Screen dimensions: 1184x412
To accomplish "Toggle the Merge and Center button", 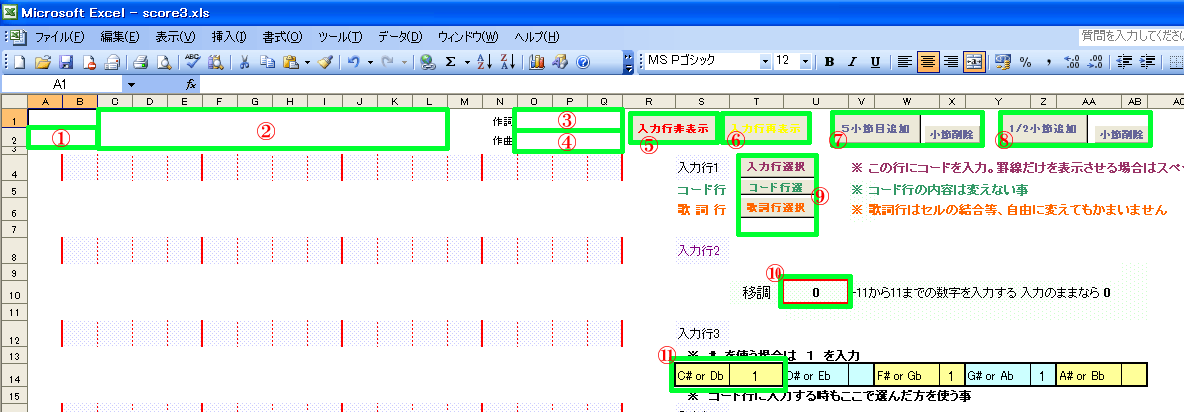I will (x=973, y=62).
